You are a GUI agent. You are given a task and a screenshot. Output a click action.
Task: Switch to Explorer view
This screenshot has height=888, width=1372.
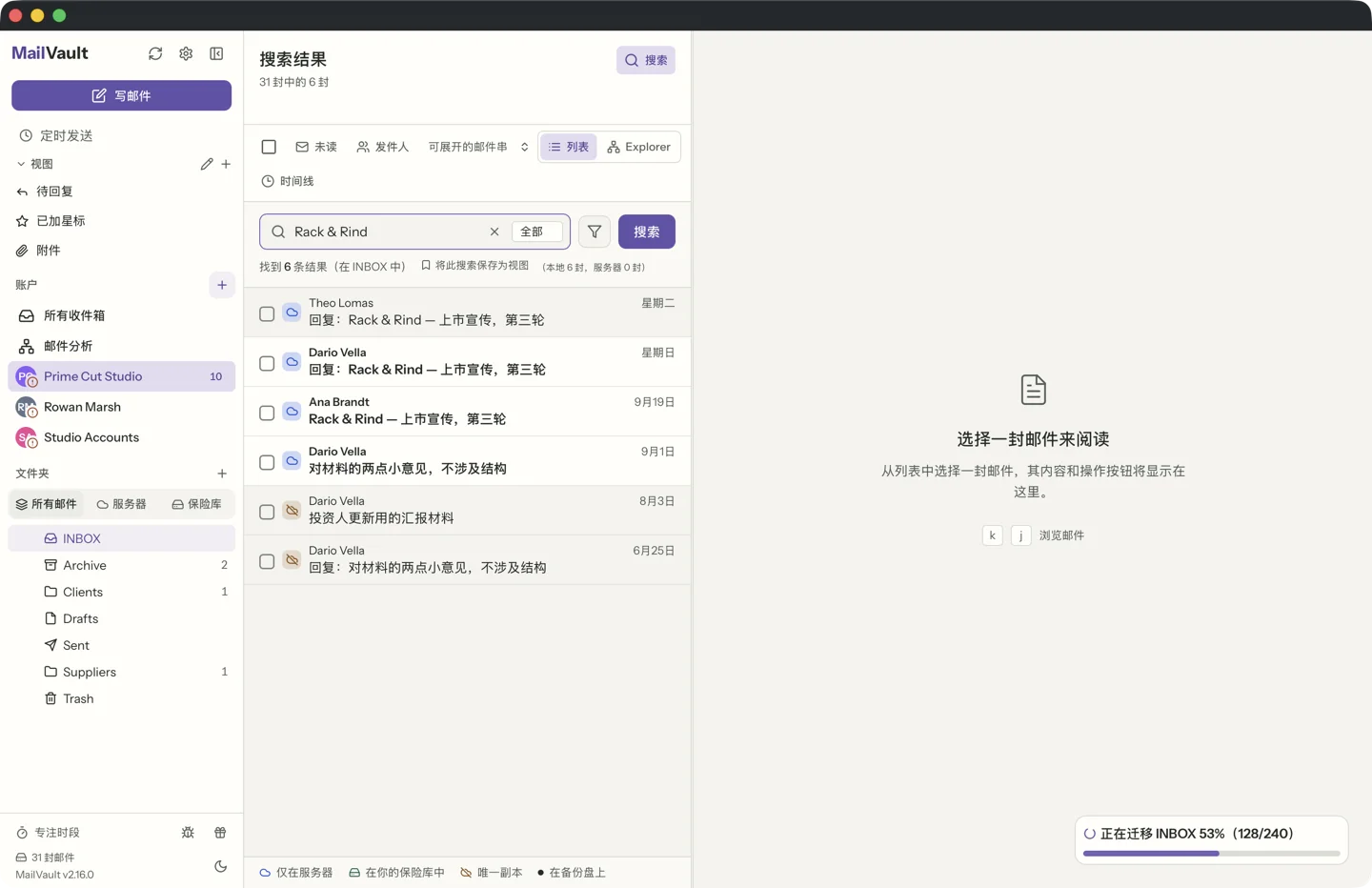point(638,147)
